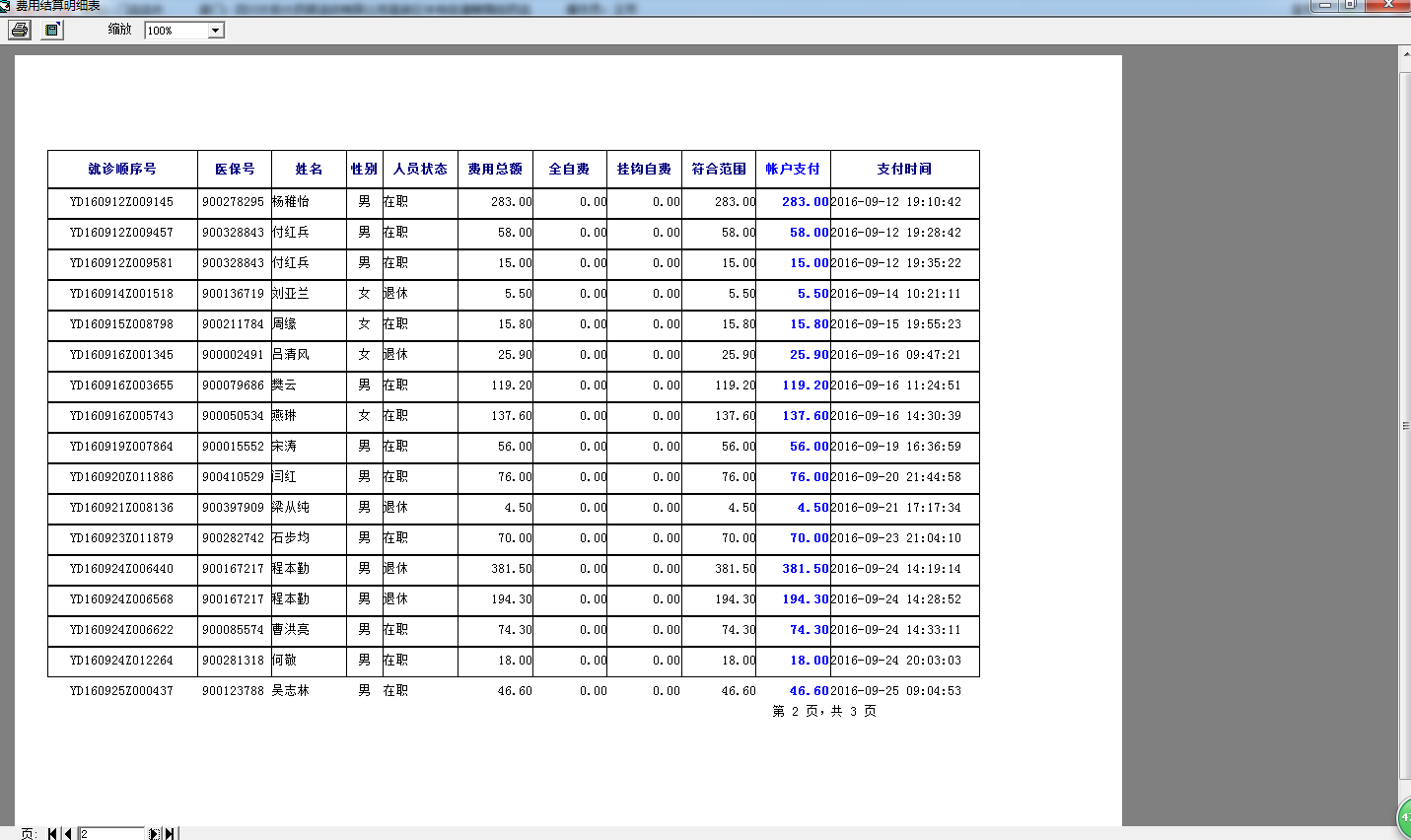
Task: Click payment time 2016-09-16 14:30:39
Action: click(x=896, y=416)
